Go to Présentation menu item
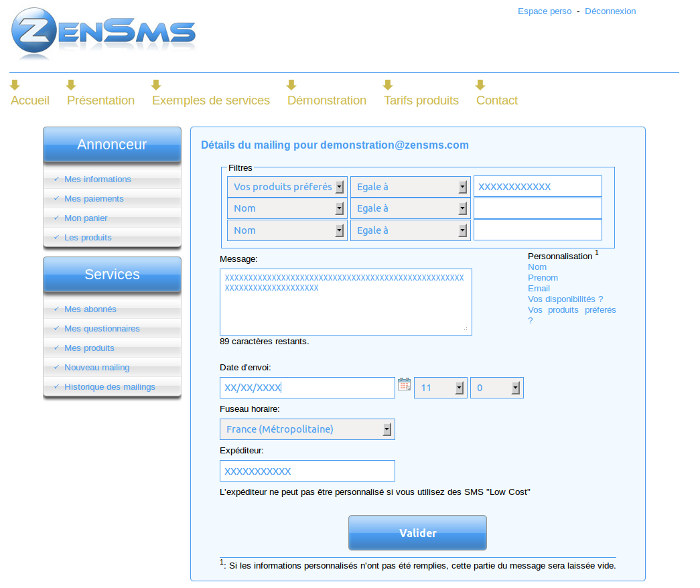Screen dimensions: 700x588 click(x=100, y=100)
